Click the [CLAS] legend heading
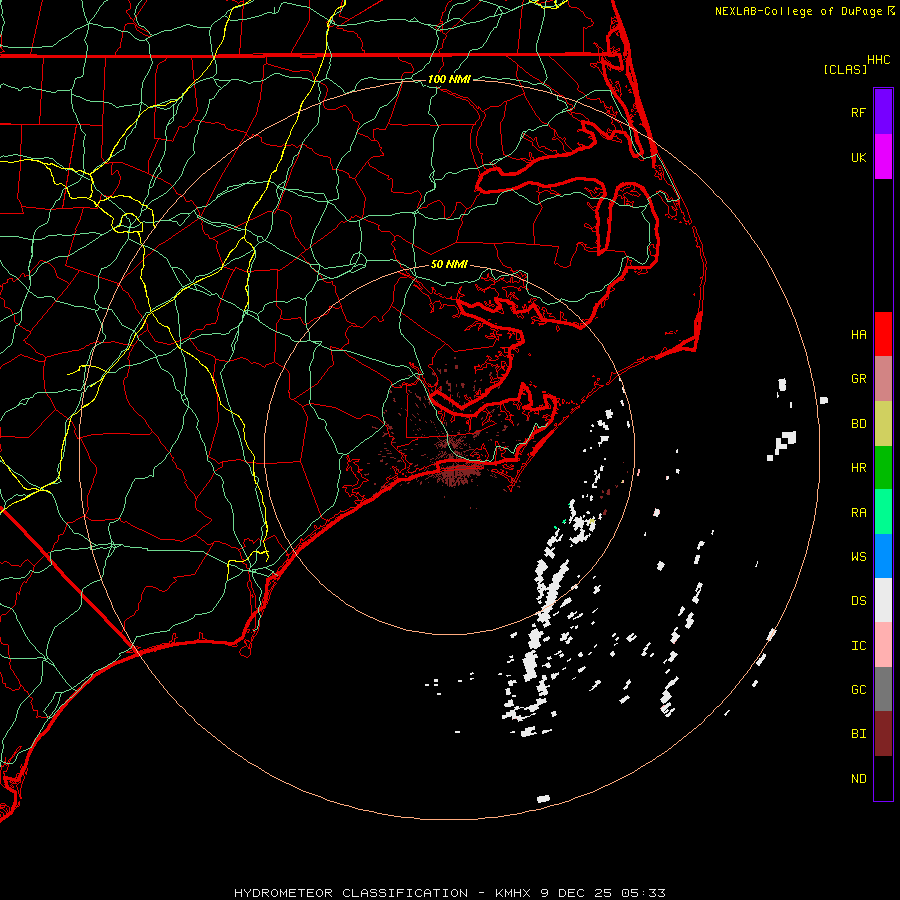 [845, 69]
